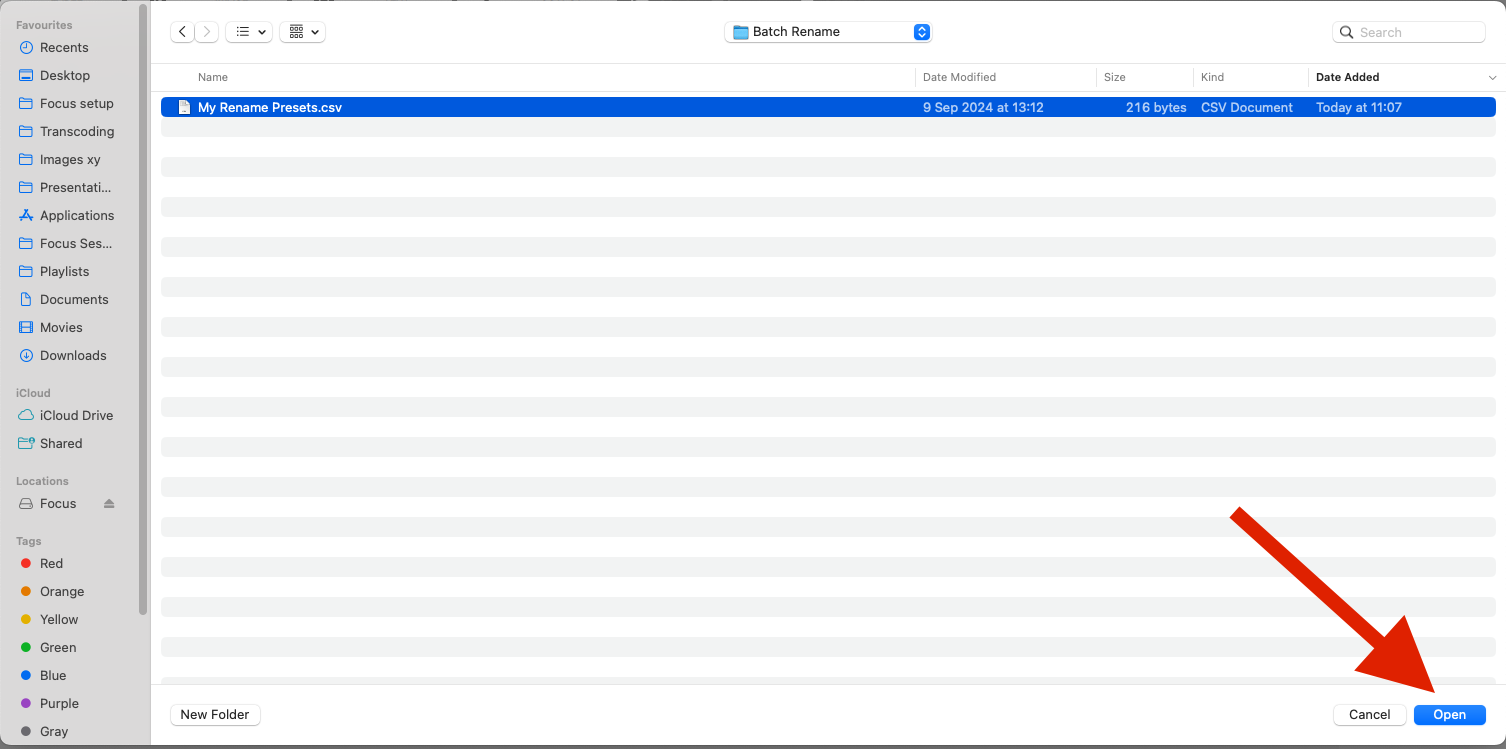The height and width of the screenshot is (749, 1506).
Task: Click the Desktop sidebar icon
Action: (26, 75)
